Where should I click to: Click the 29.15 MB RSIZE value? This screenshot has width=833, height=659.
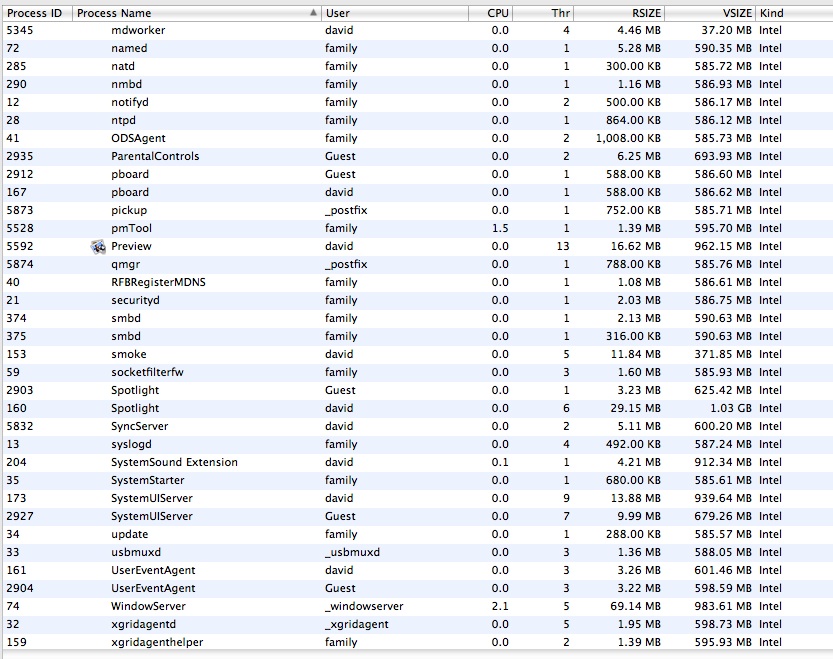pos(635,408)
